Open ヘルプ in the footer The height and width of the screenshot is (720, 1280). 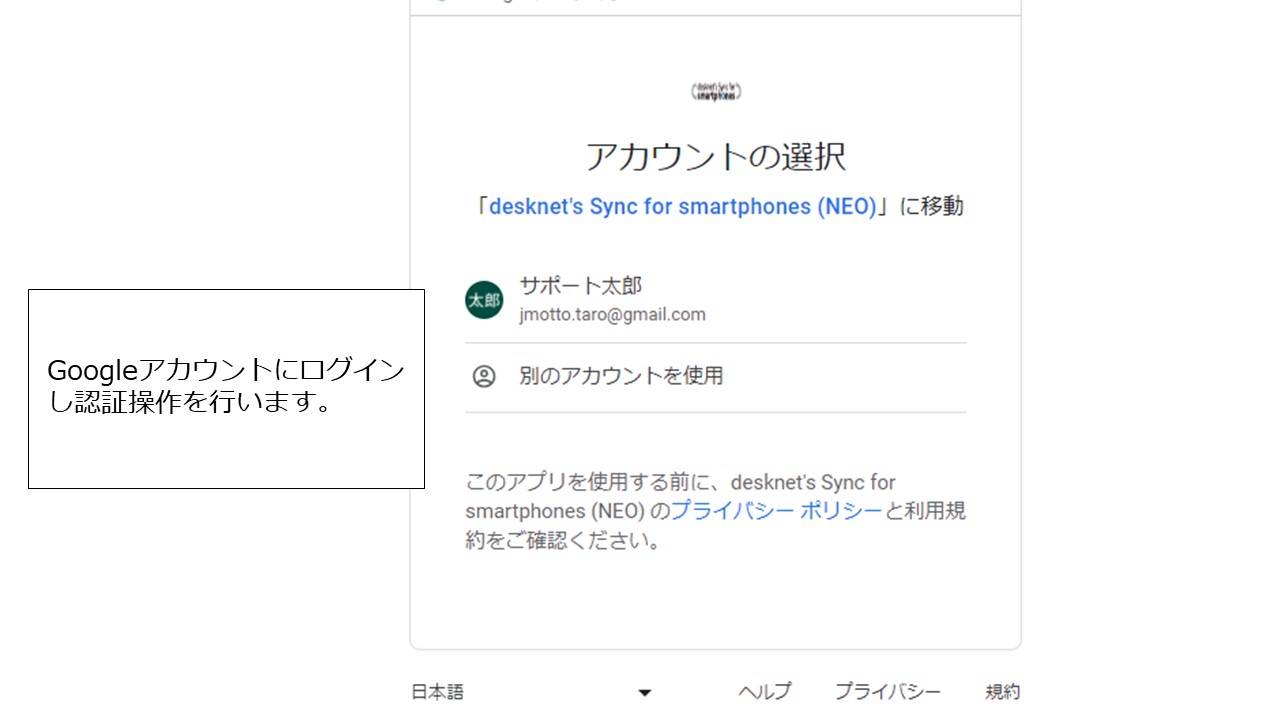764,692
